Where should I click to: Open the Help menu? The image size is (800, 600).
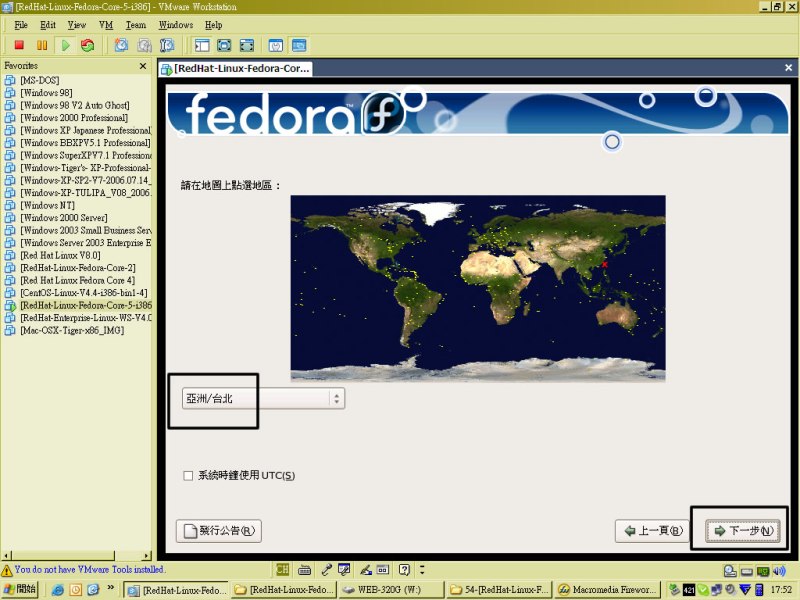[x=213, y=25]
